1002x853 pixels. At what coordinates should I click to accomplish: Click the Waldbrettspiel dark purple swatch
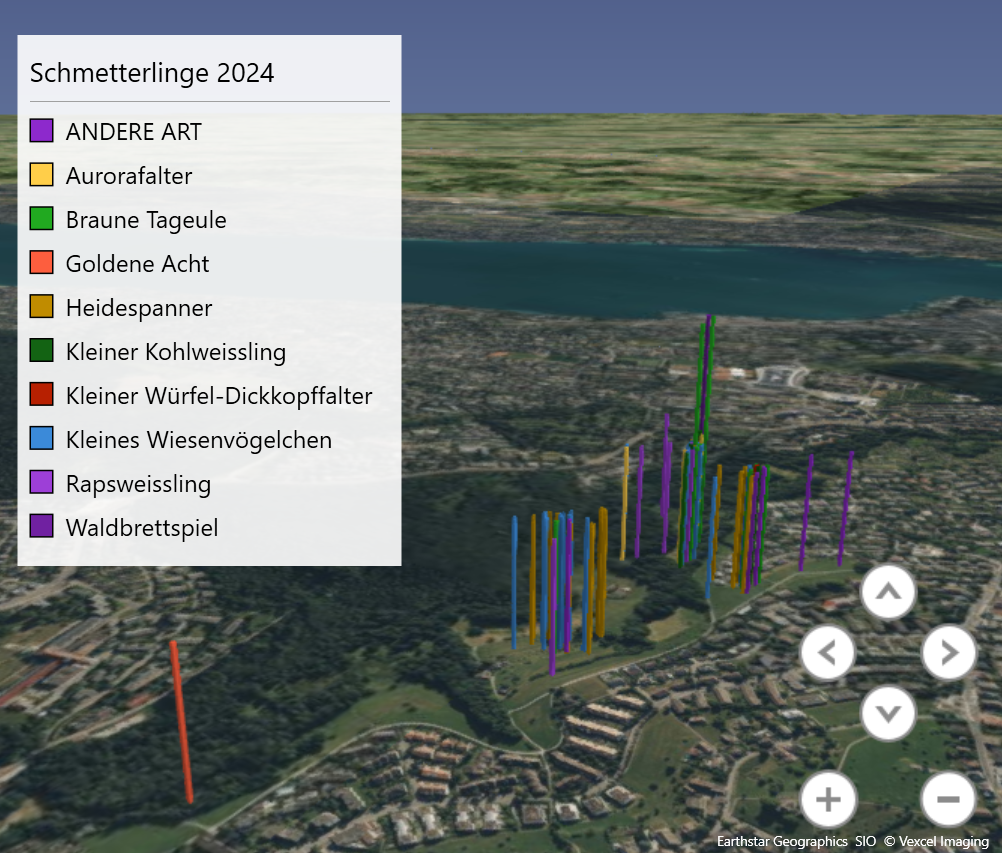[x=42, y=527]
